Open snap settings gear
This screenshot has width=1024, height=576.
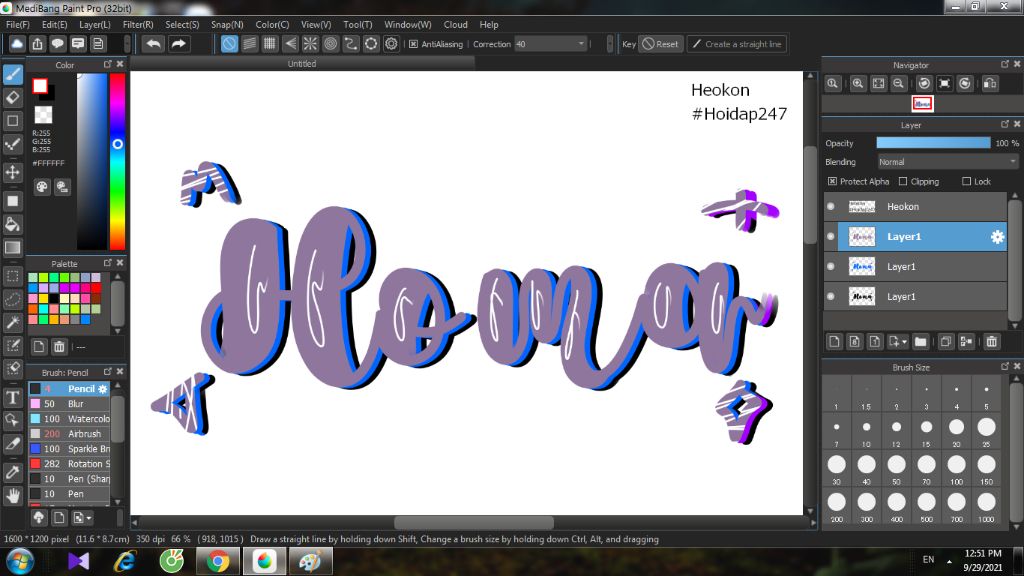click(391, 44)
